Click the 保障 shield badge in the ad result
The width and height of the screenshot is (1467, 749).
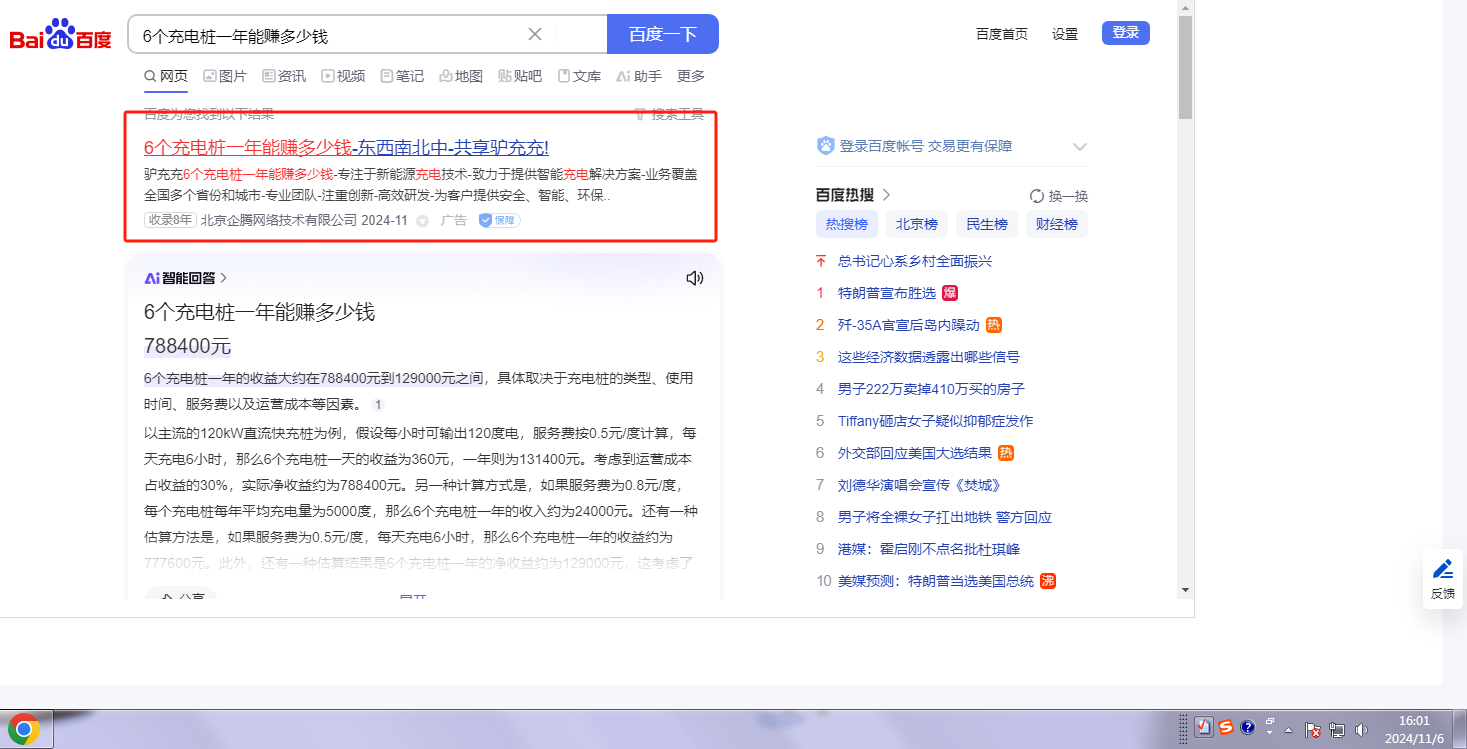(499, 220)
